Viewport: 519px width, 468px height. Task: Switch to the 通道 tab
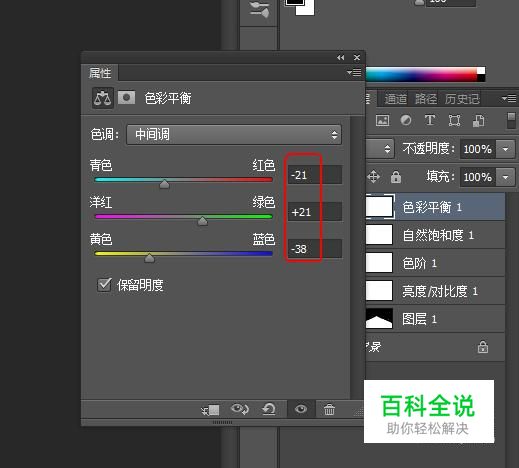coord(396,99)
